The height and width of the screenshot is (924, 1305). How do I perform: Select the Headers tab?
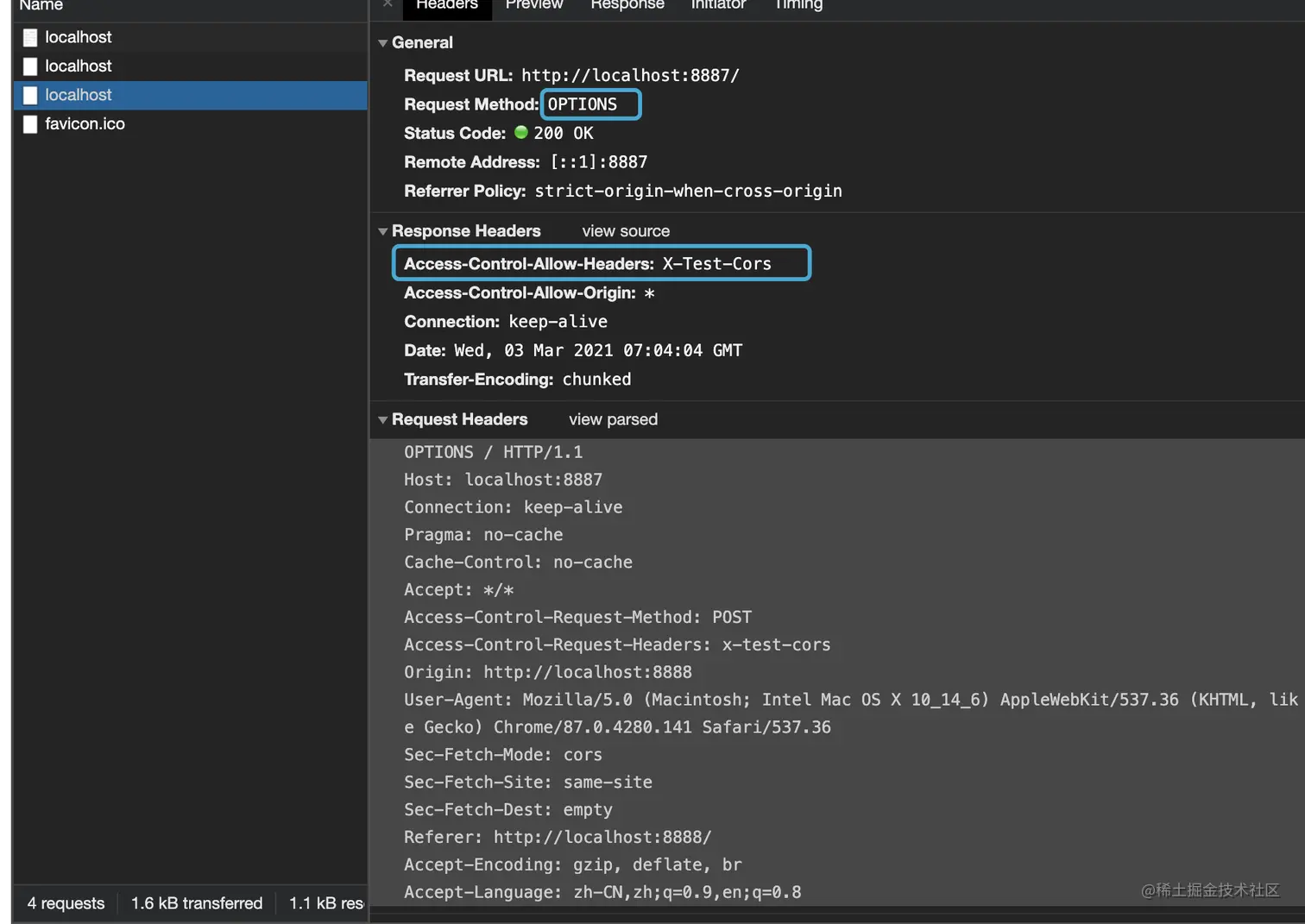446,5
